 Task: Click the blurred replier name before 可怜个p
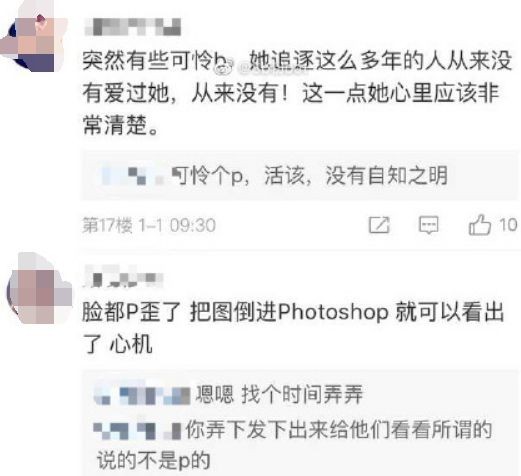tap(133, 175)
